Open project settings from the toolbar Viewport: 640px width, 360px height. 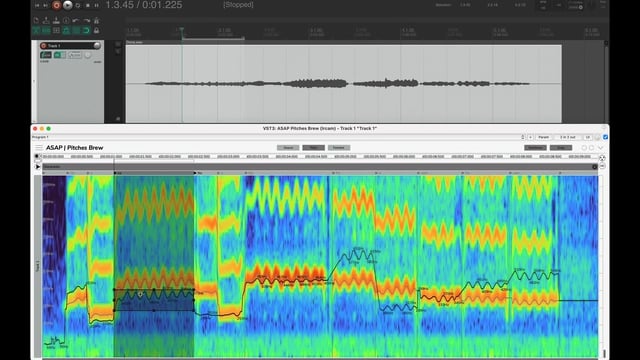click(66, 20)
